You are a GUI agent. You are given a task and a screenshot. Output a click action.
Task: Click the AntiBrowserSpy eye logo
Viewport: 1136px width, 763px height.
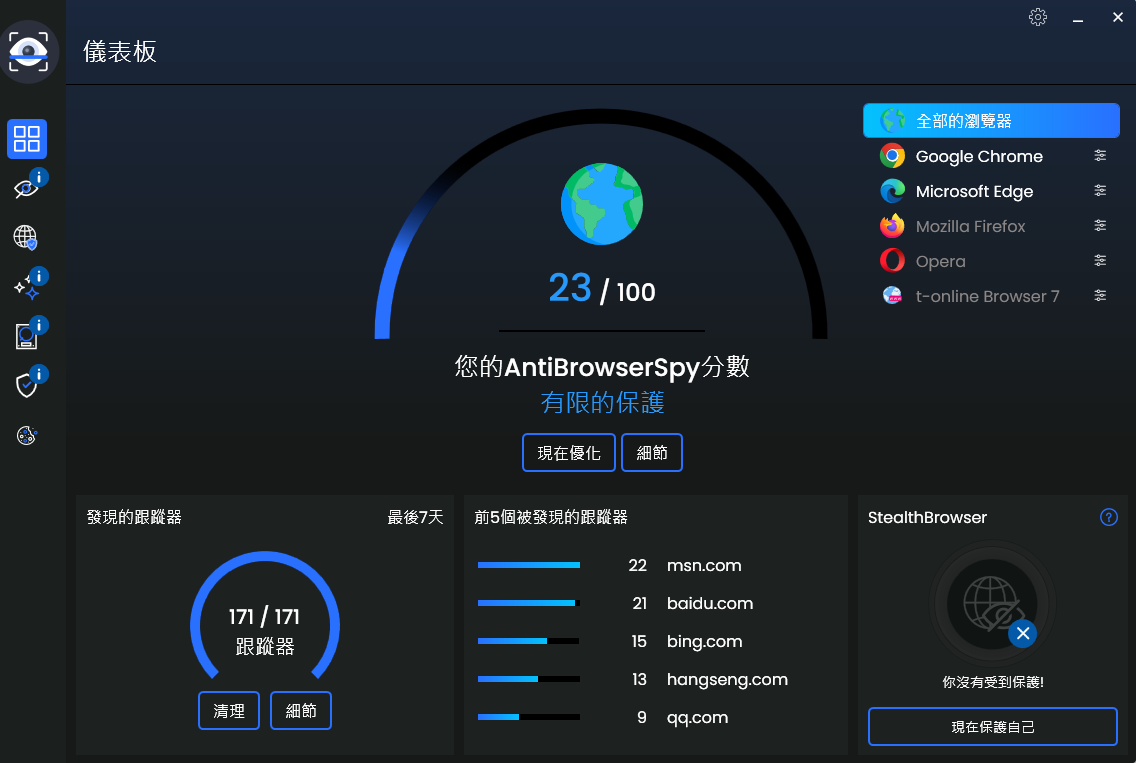(x=28, y=51)
